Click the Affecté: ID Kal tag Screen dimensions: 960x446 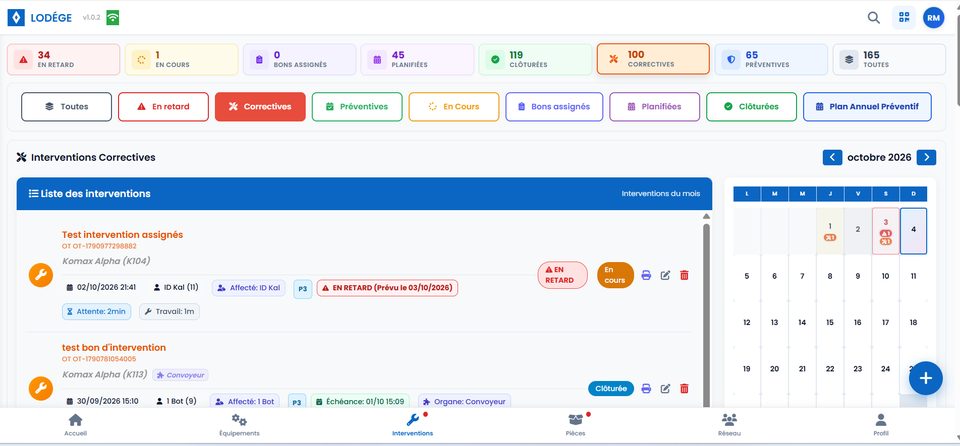coord(249,288)
